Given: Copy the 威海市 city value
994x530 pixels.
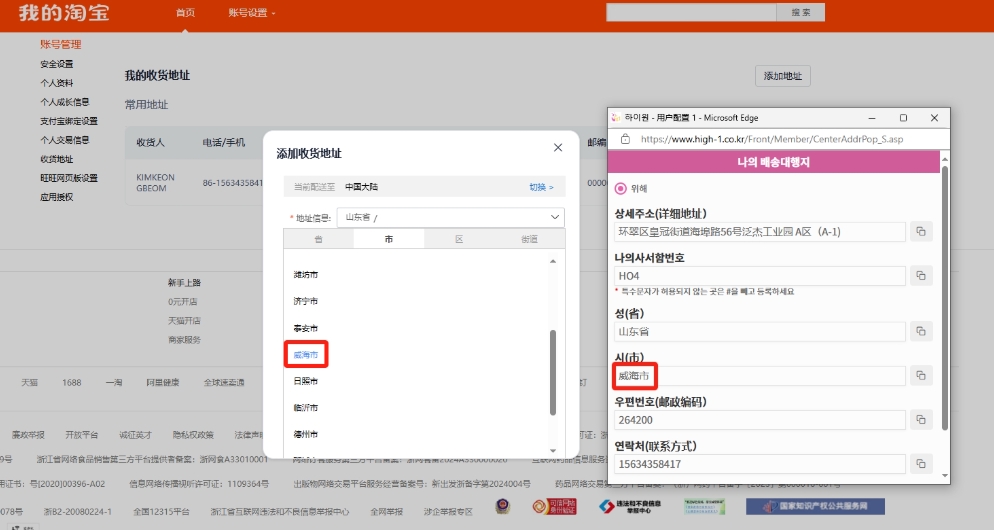Looking at the screenshot, I should [x=921, y=375].
